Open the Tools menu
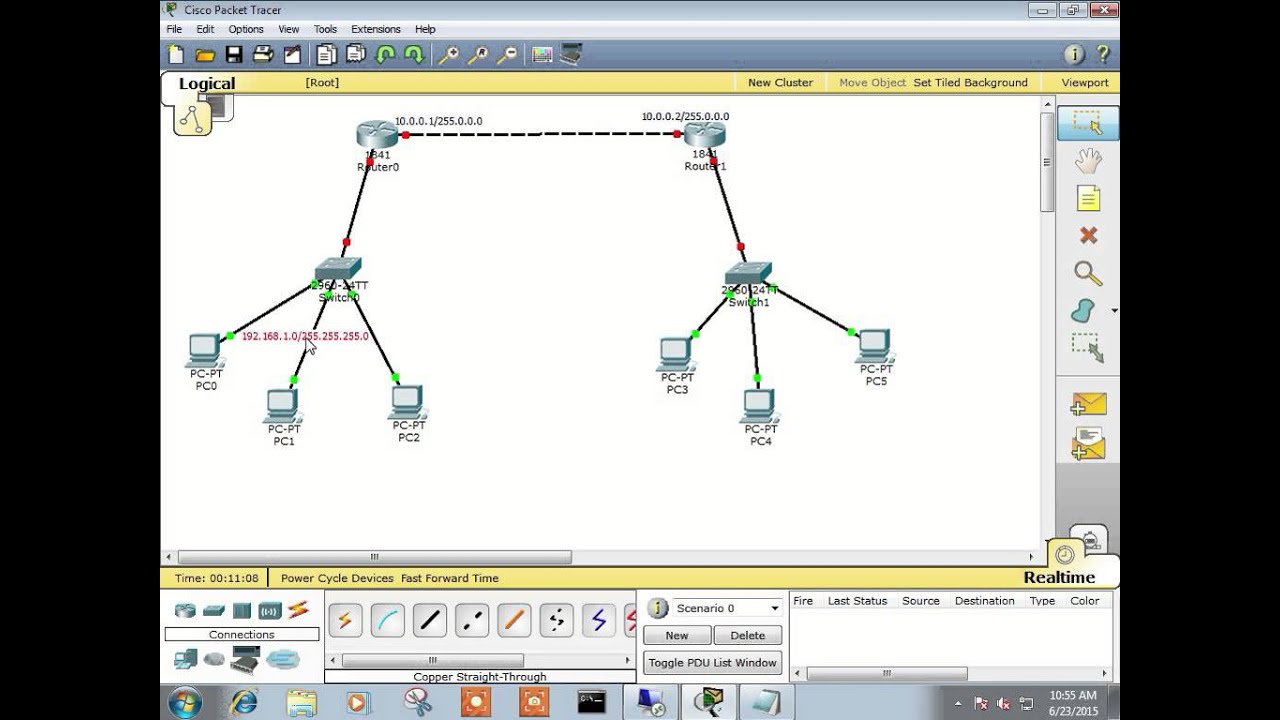Image resolution: width=1280 pixels, height=720 pixels. click(x=325, y=29)
